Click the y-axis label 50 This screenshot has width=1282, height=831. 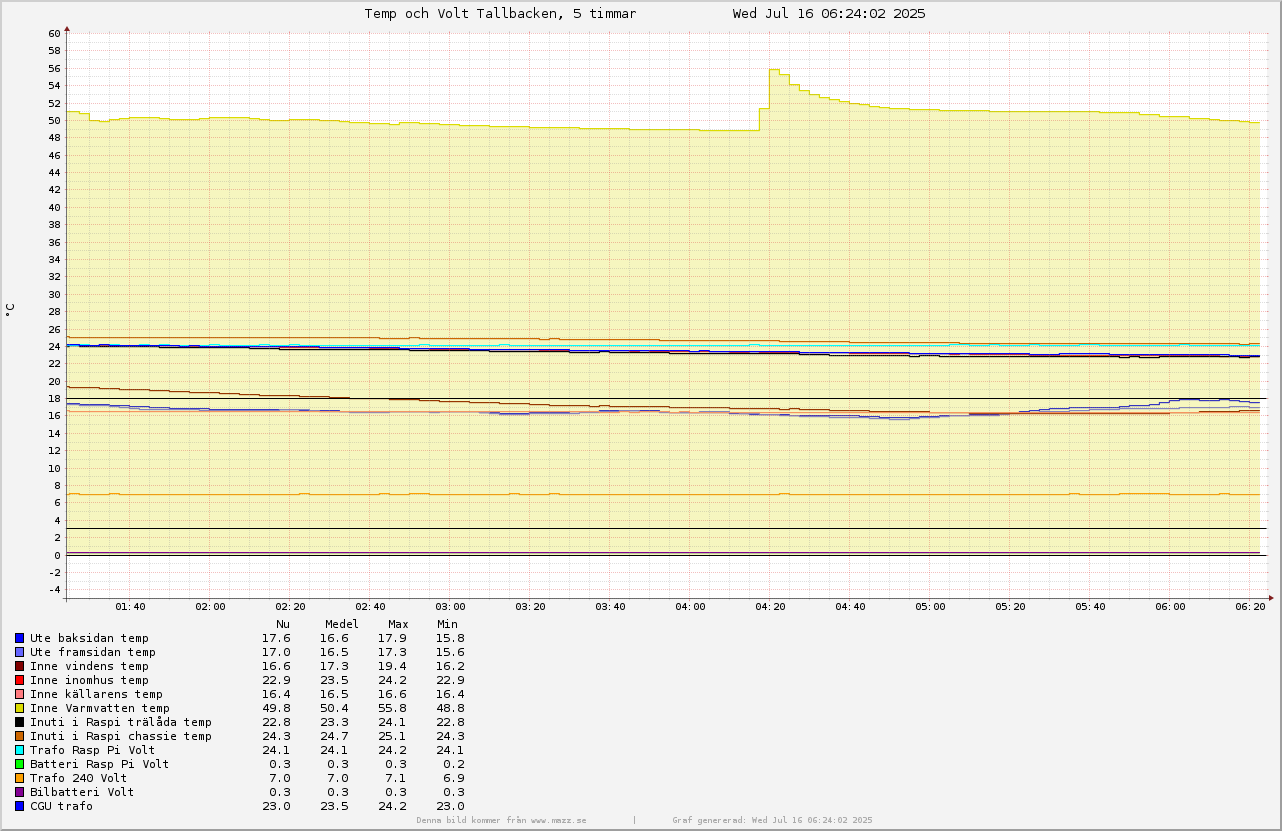click(x=54, y=121)
